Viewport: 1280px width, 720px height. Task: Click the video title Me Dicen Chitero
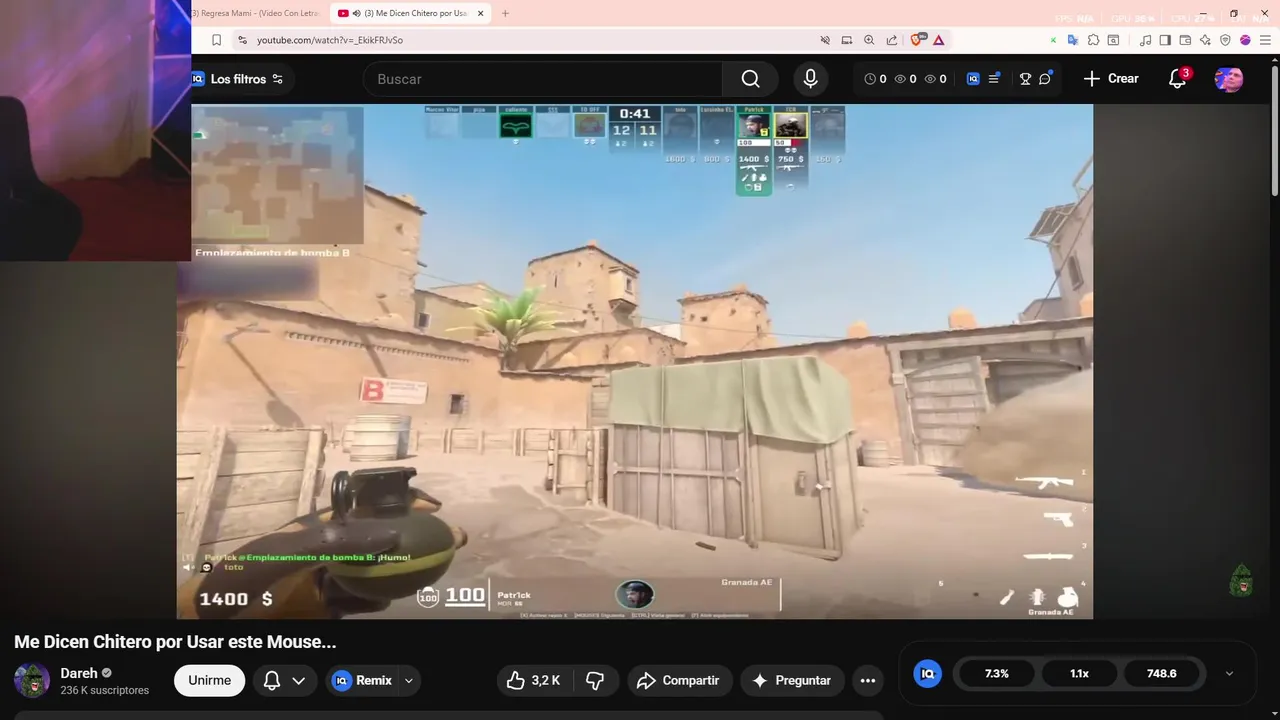point(175,642)
